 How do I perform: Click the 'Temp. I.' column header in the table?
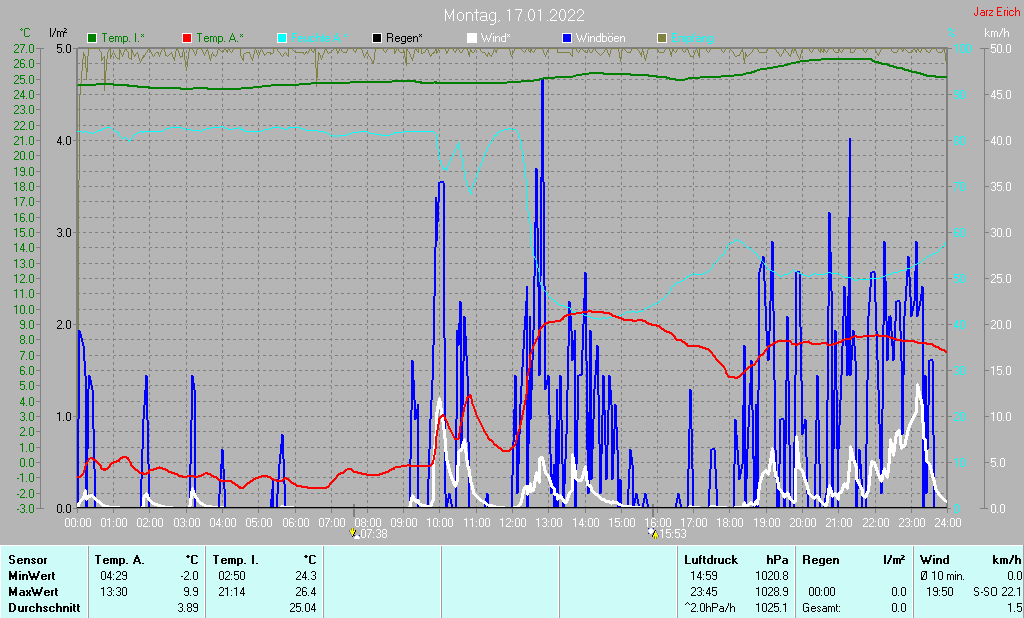pos(236,560)
